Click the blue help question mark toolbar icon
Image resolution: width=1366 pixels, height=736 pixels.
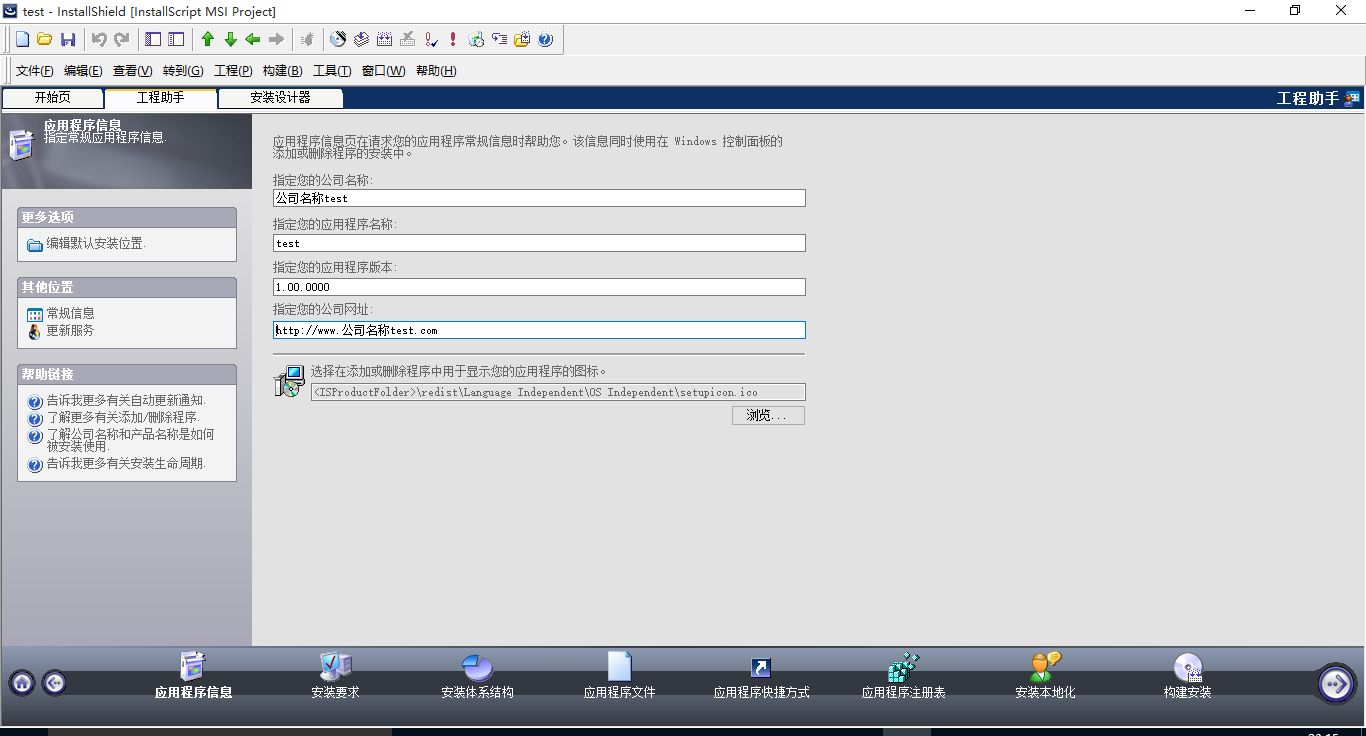(x=545, y=40)
